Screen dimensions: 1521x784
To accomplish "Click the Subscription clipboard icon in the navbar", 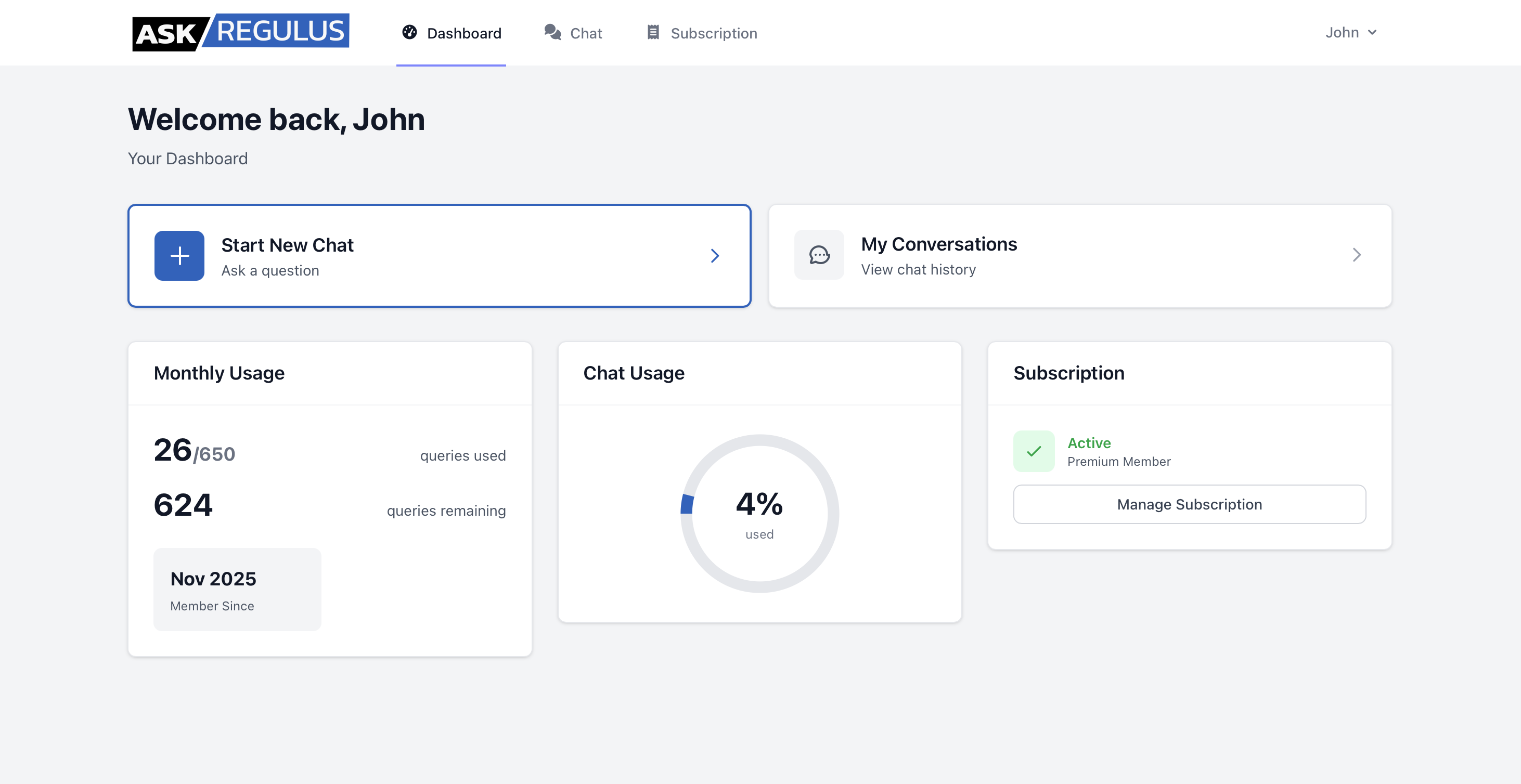I will [652, 32].
